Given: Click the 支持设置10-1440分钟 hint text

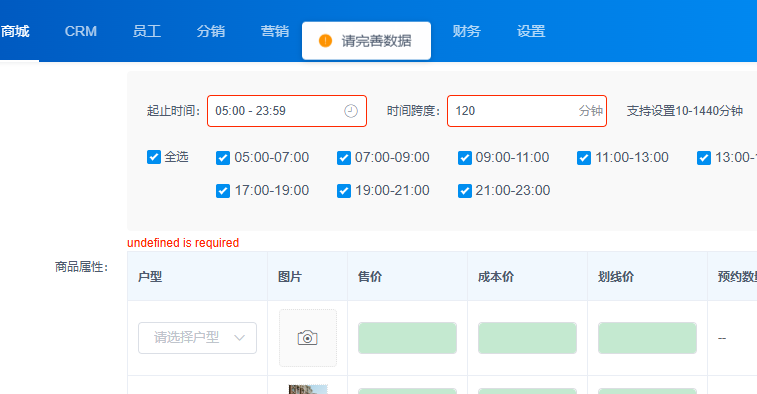Looking at the screenshot, I should point(685,111).
